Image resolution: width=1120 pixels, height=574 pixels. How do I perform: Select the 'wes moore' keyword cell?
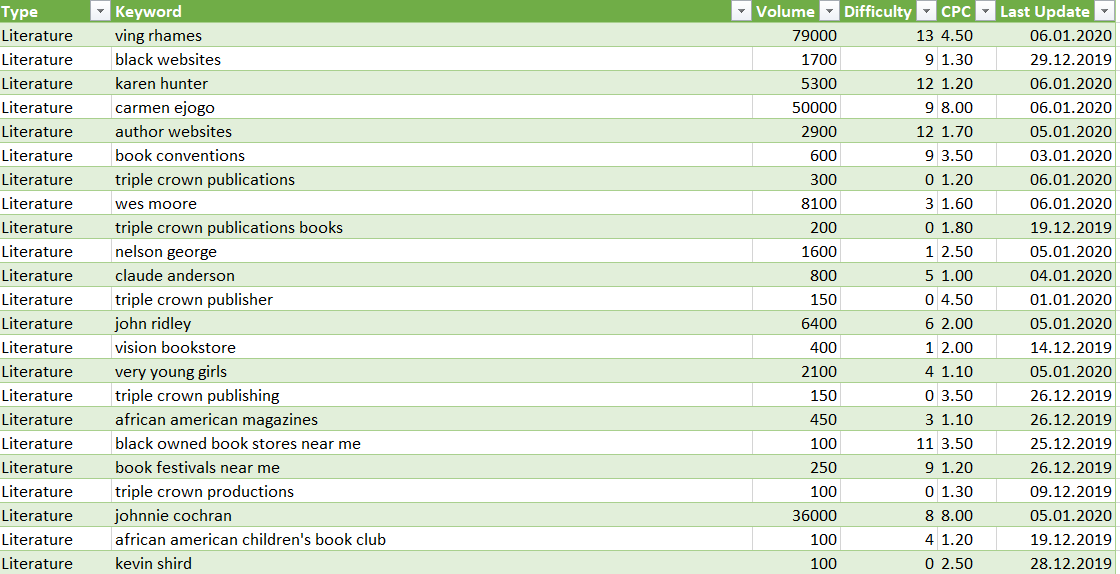[x=431, y=203]
